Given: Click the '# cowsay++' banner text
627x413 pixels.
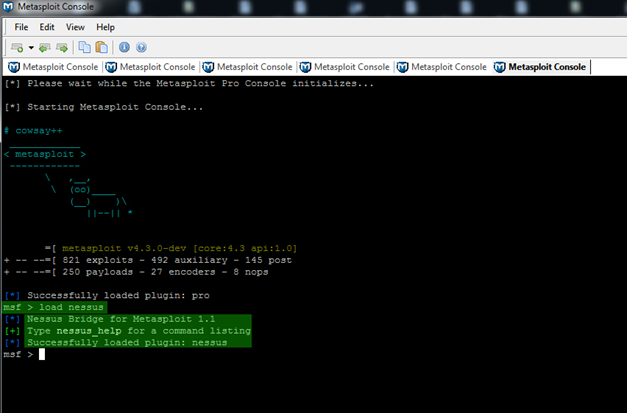Looking at the screenshot, I should point(33,131).
